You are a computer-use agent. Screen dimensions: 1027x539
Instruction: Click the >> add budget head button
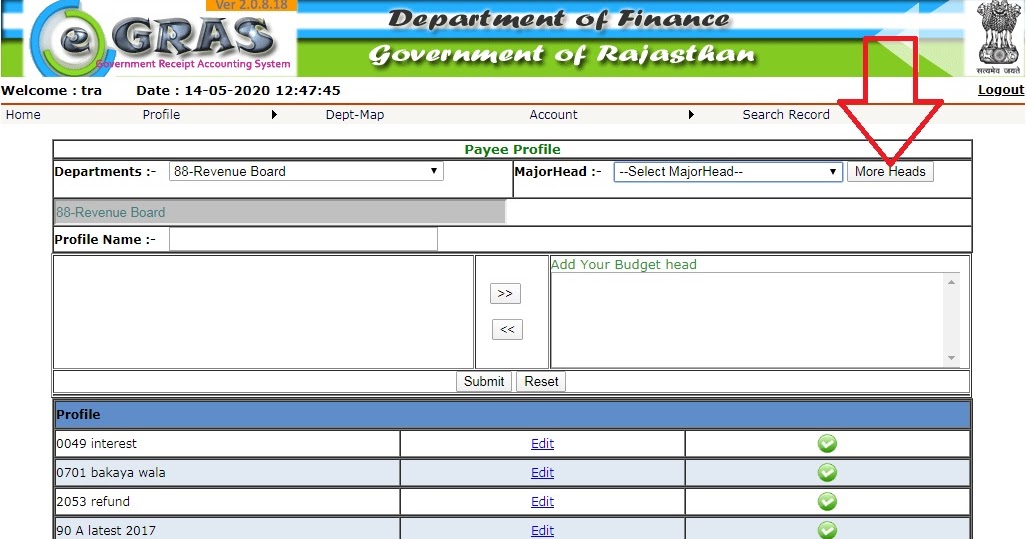(505, 293)
